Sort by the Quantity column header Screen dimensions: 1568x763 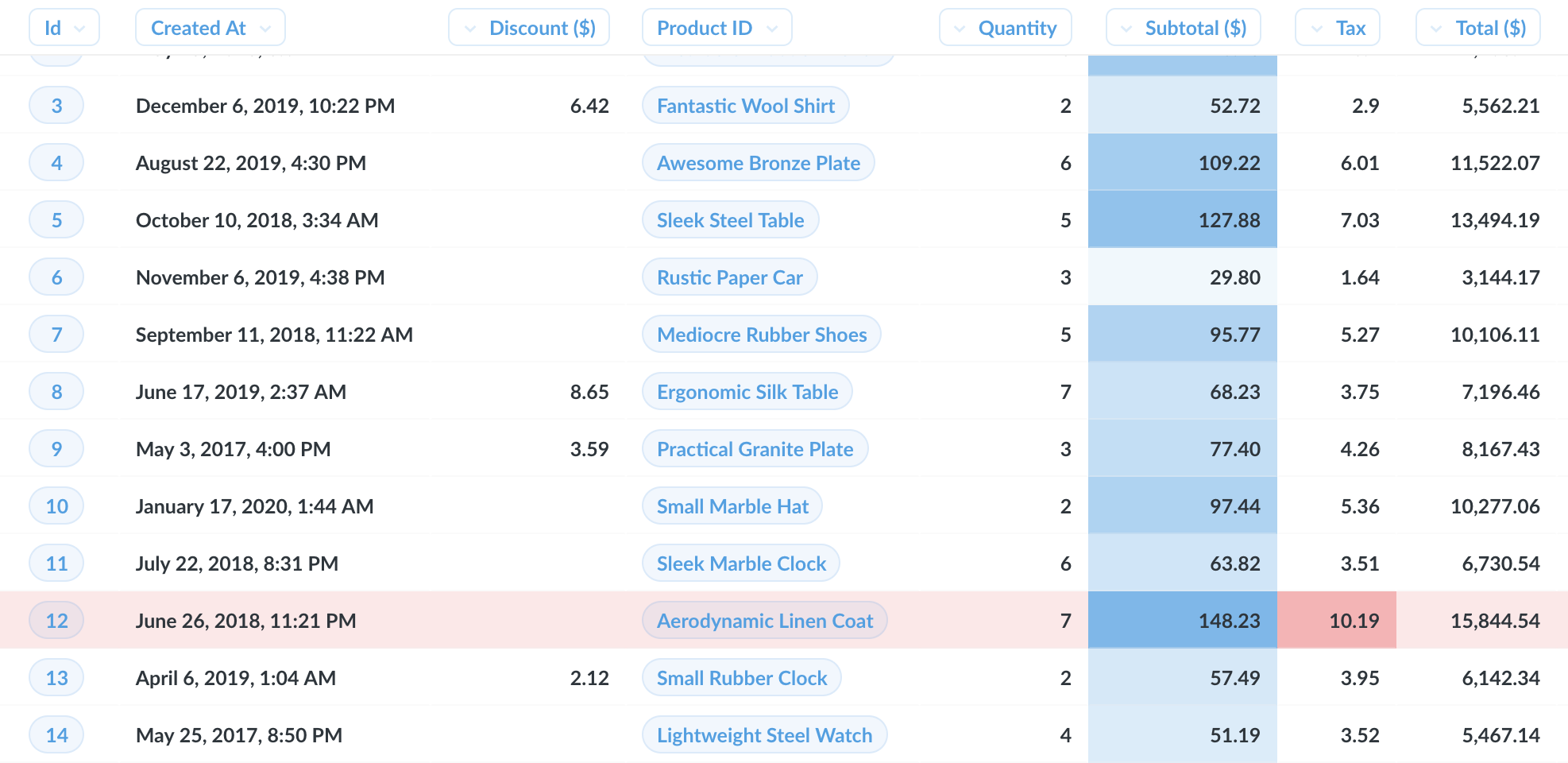point(1006,28)
